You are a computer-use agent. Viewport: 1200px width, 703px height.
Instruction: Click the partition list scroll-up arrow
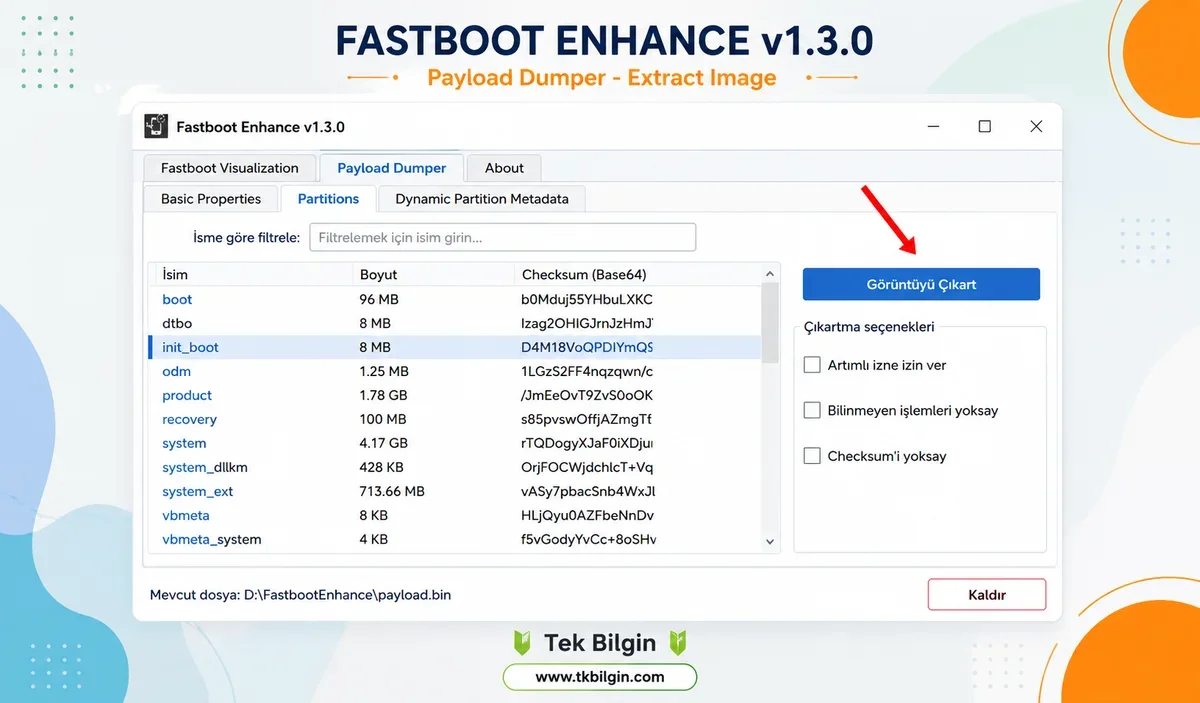point(770,274)
